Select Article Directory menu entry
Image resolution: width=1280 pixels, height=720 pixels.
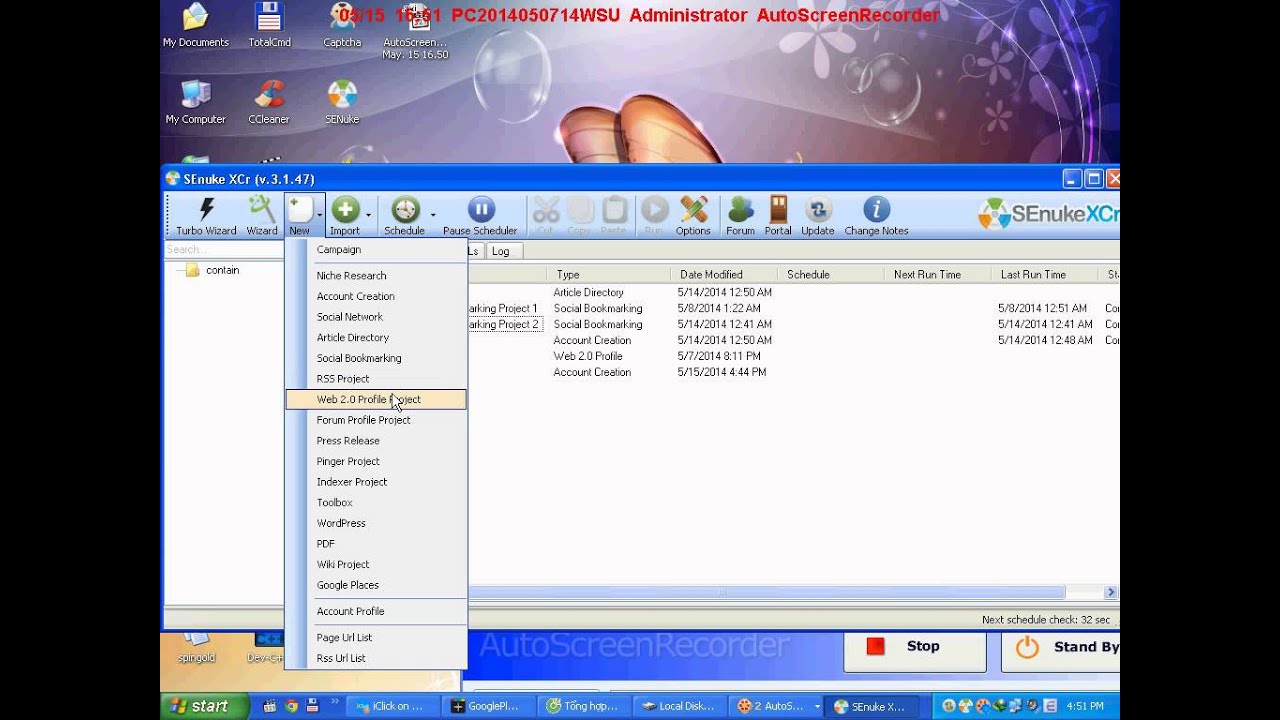(376, 338)
